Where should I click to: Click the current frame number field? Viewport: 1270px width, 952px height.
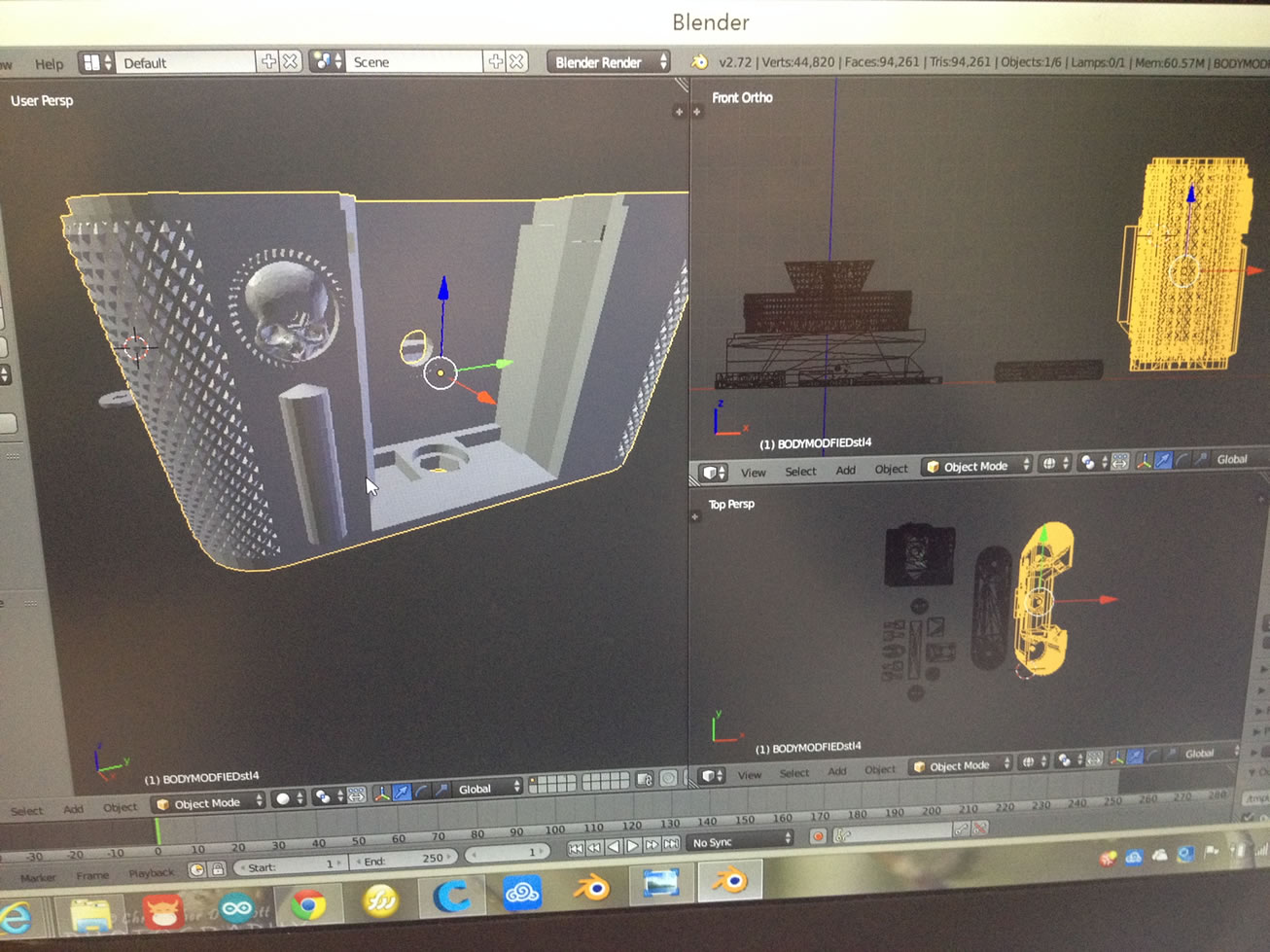[x=506, y=854]
